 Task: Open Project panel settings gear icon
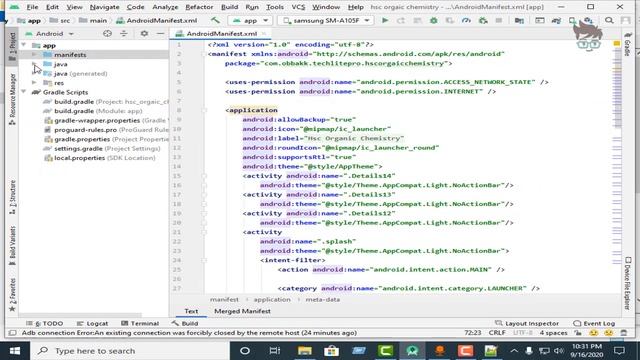coord(144,33)
